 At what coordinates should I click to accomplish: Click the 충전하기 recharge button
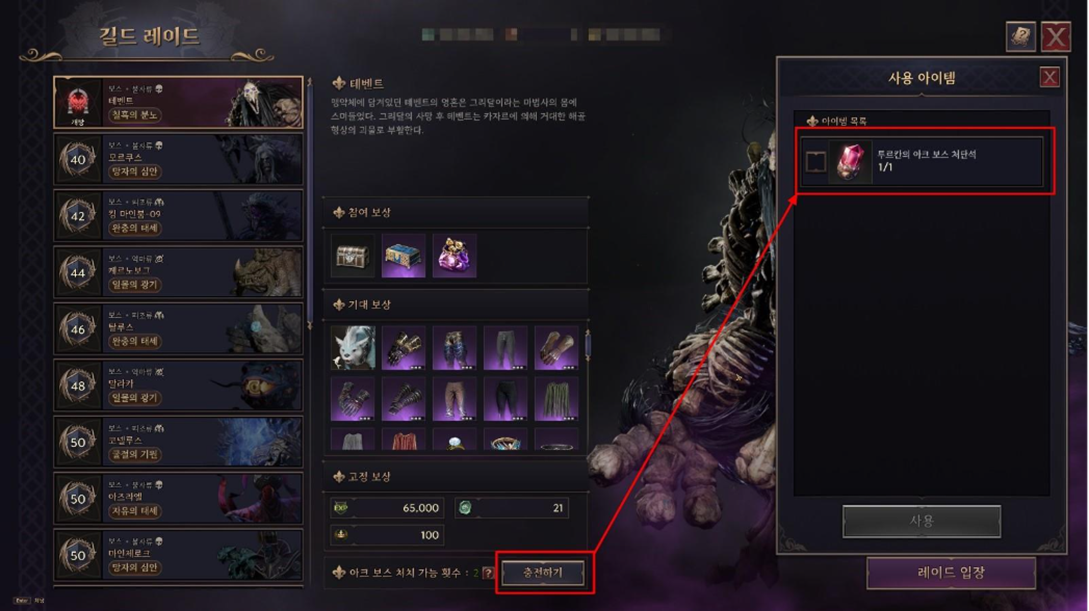click(x=543, y=573)
